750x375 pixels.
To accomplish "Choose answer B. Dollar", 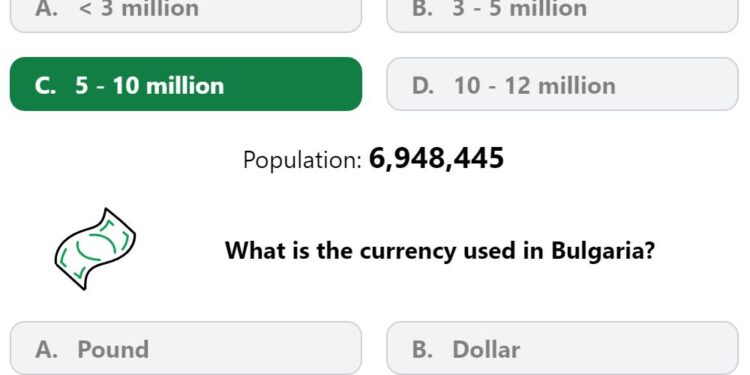I will (562, 348).
